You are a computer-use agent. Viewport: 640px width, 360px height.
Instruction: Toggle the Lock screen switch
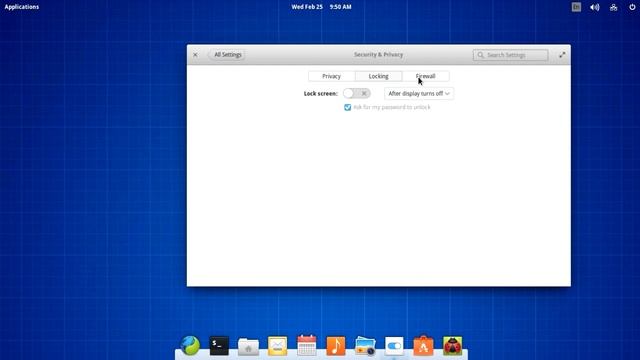point(357,93)
